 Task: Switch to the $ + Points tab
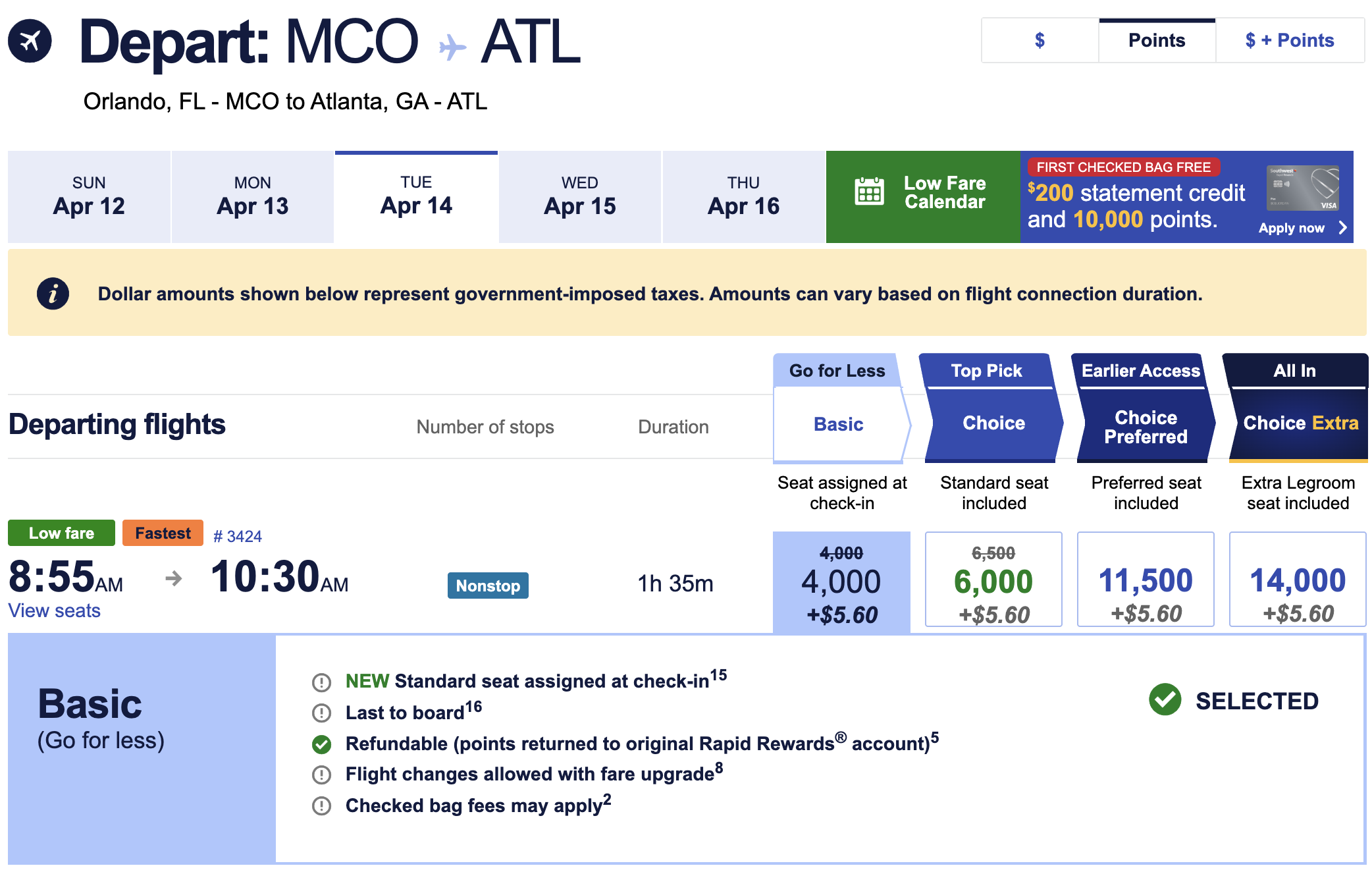(1288, 40)
